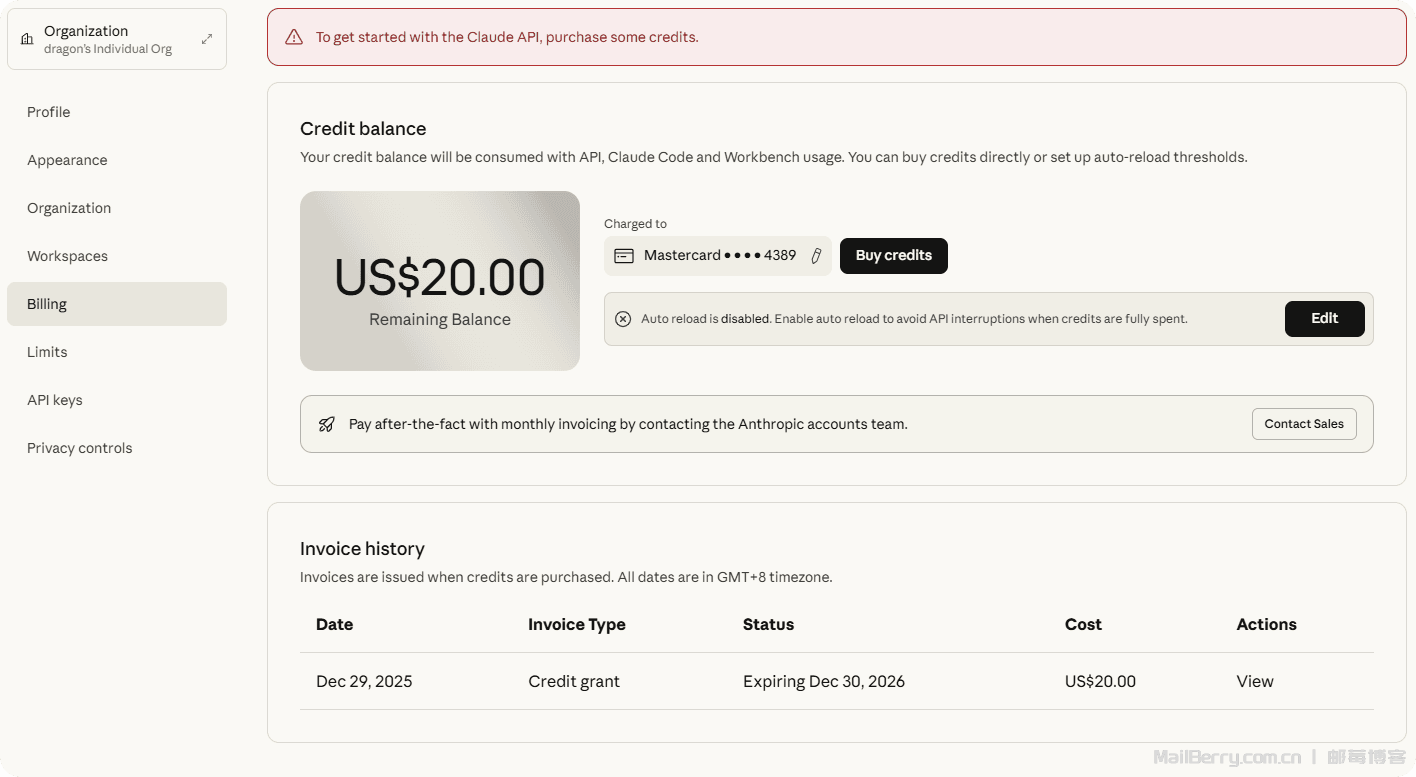Click the rocket icon next to monthly invoicing
The width and height of the screenshot is (1416, 777).
pos(327,424)
